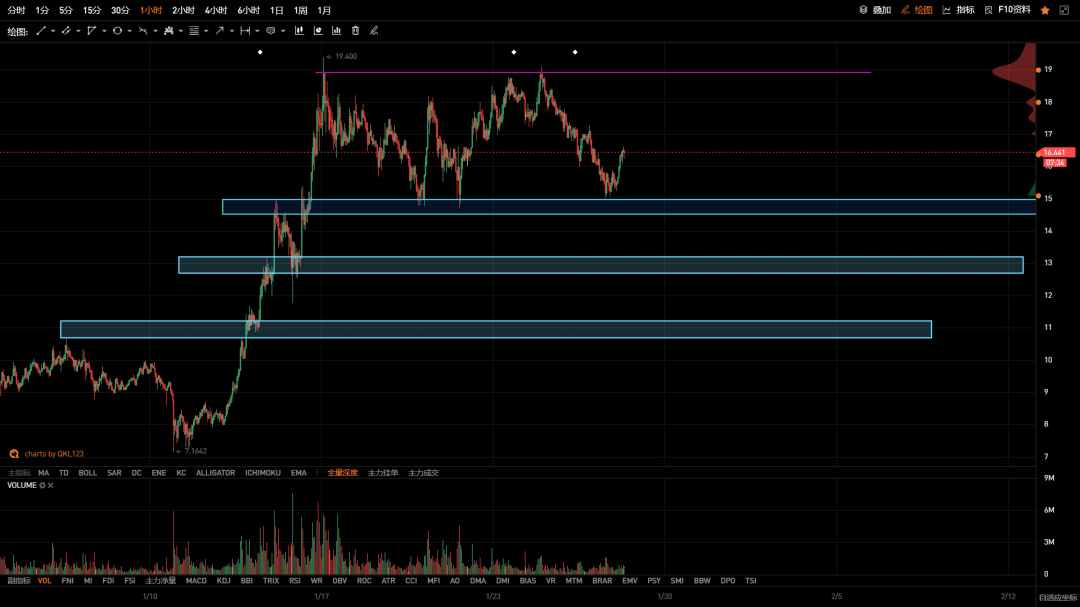The width and height of the screenshot is (1080, 607).
Task: Select the KDJ sub-indicator
Action: coord(223,581)
